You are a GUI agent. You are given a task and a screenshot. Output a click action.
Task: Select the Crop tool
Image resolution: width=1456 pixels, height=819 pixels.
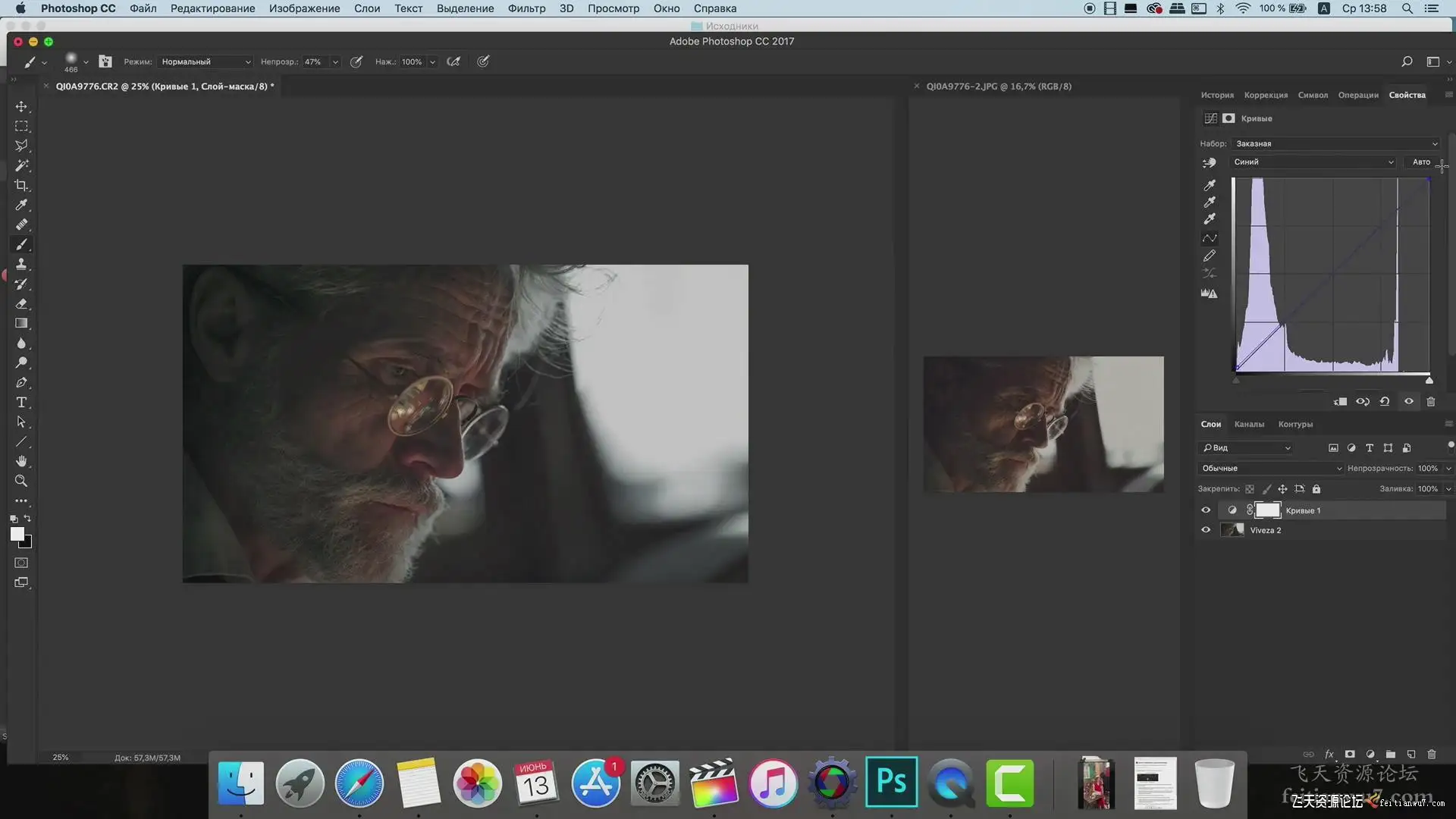[21, 185]
